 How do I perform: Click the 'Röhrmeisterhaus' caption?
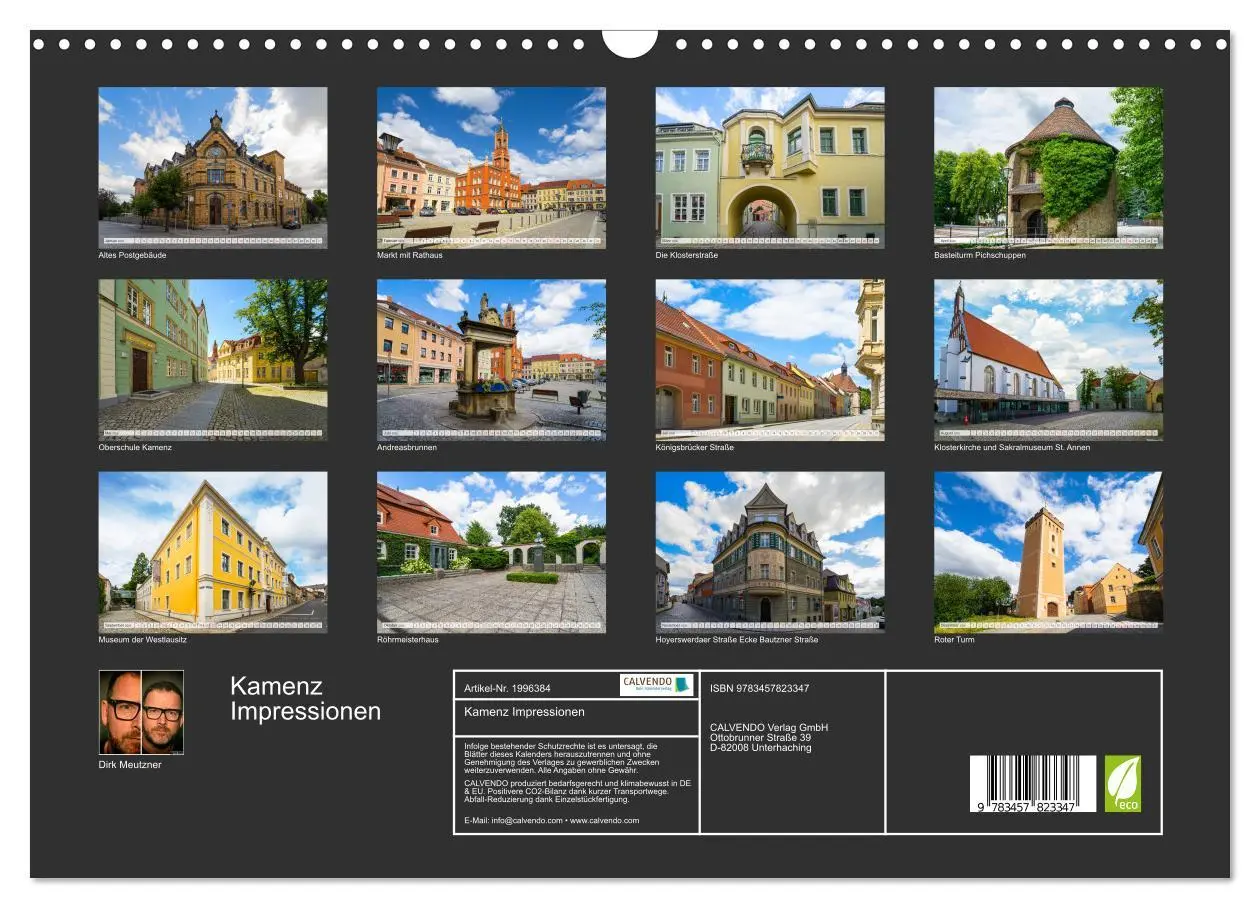pos(408,640)
